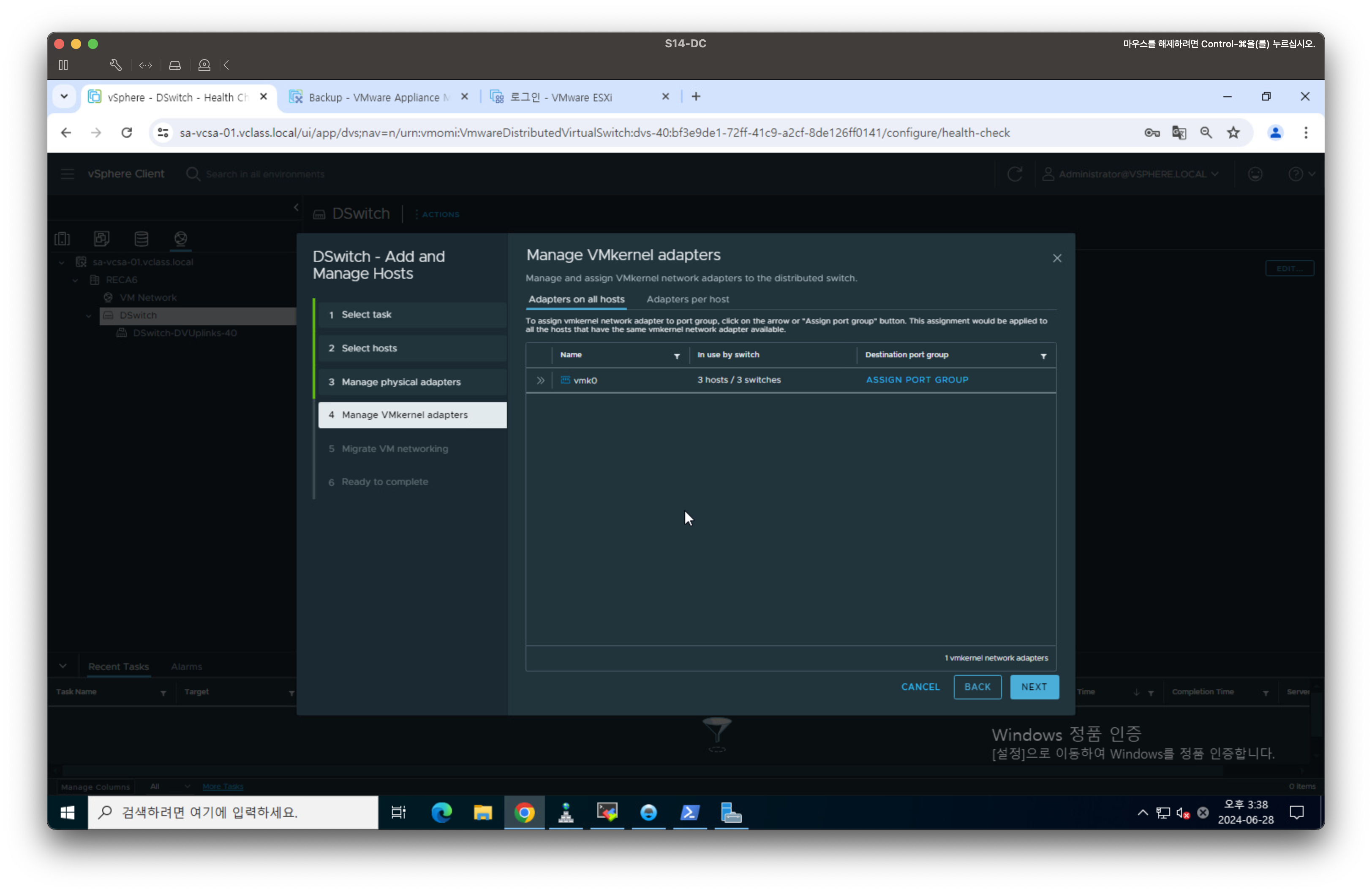Viewport: 1372px width, 892px height.
Task: Go BACK to previous wizard step
Action: click(x=977, y=687)
